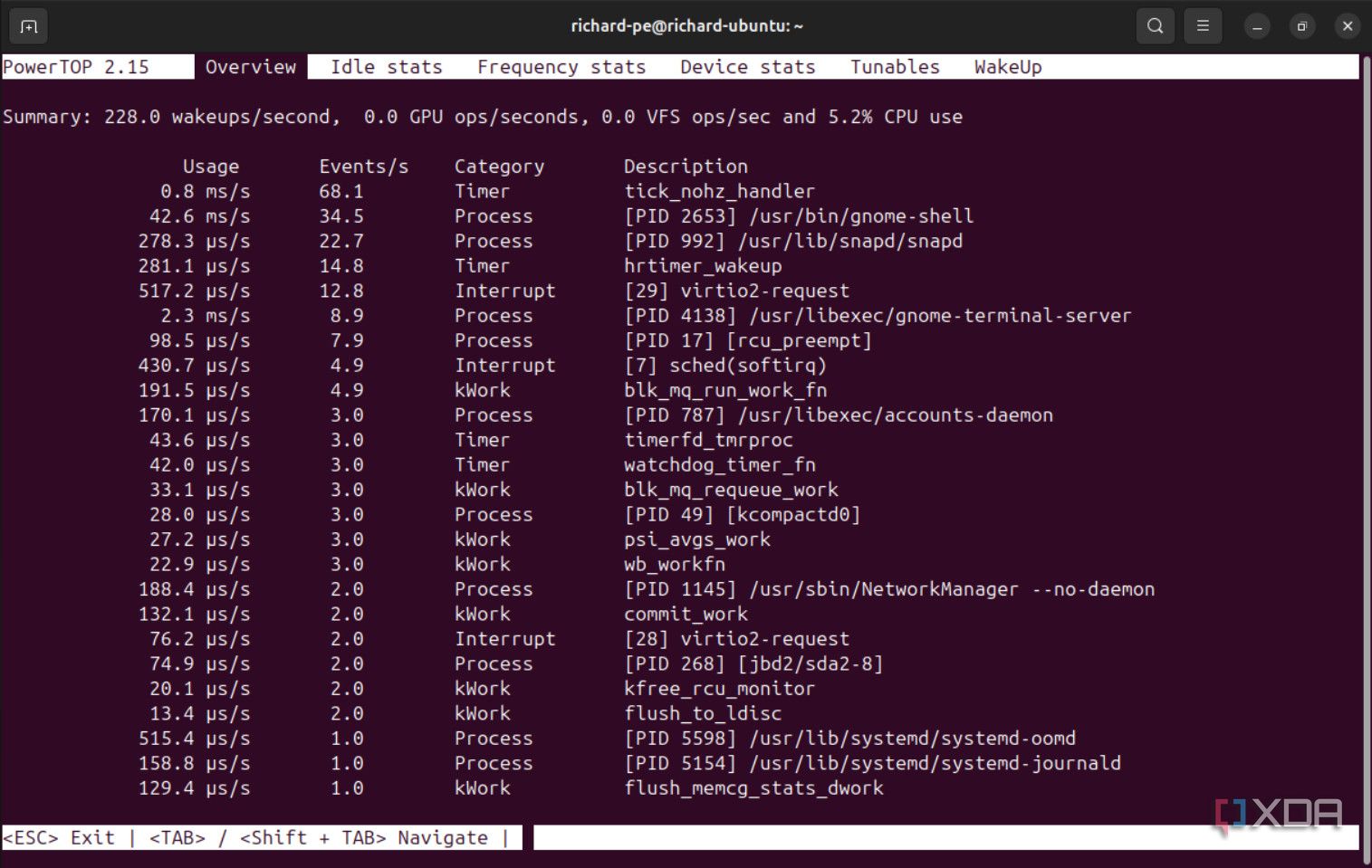The height and width of the screenshot is (868, 1372).
Task: Click the <ESC> Exit hint text
Action: pos(59,838)
